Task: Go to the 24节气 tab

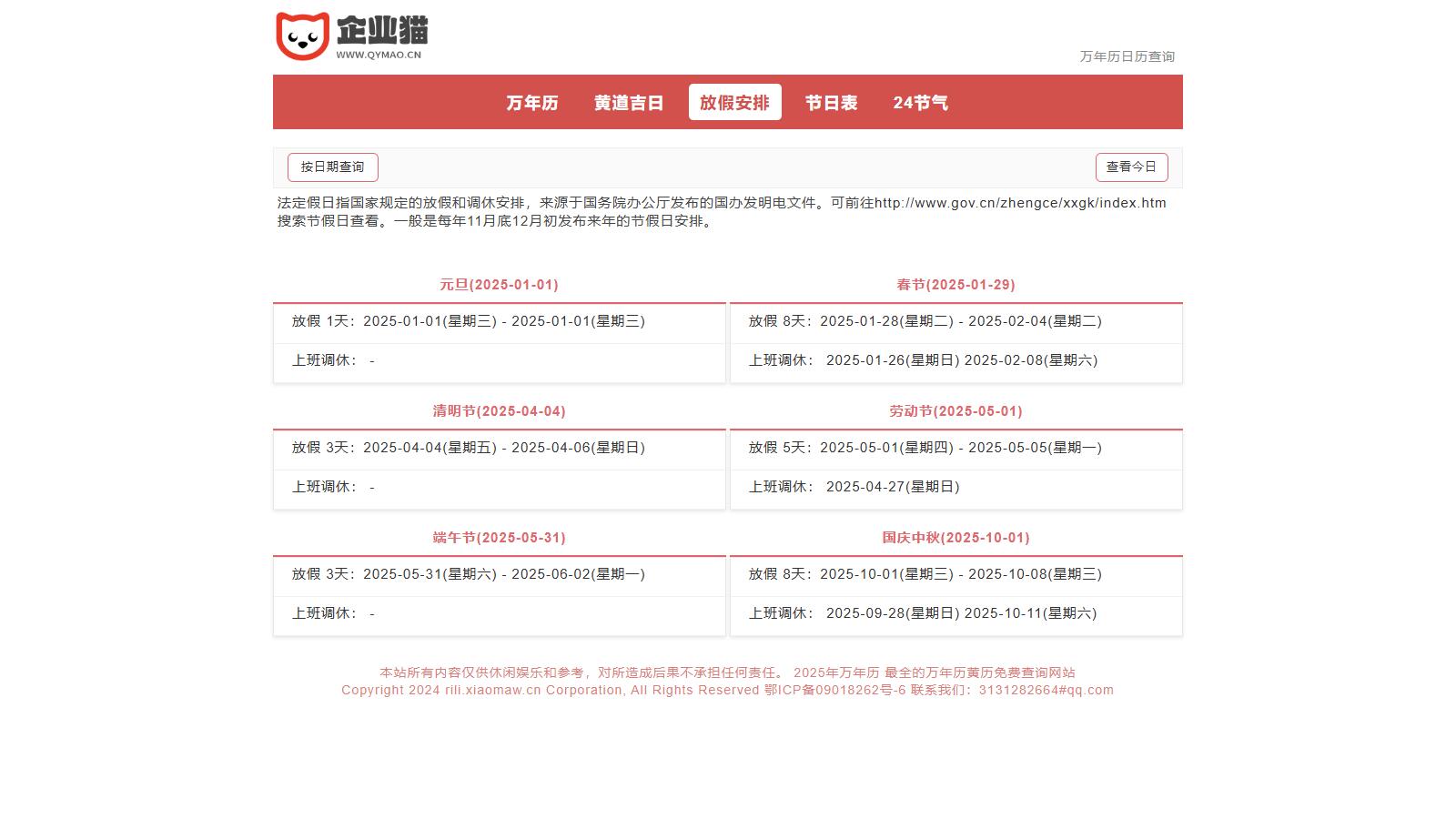Action: point(920,103)
